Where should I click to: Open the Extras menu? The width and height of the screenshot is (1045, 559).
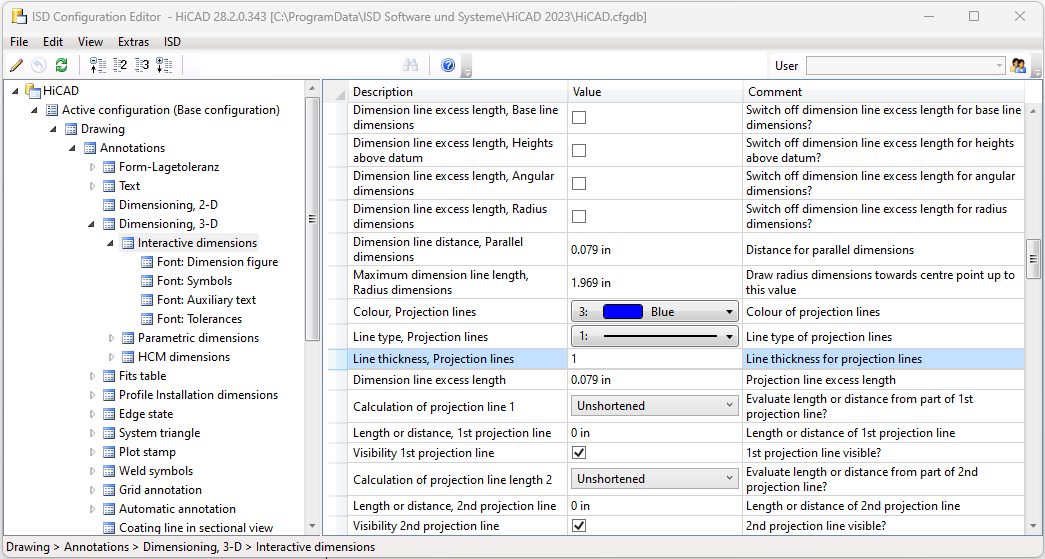tap(133, 42)
